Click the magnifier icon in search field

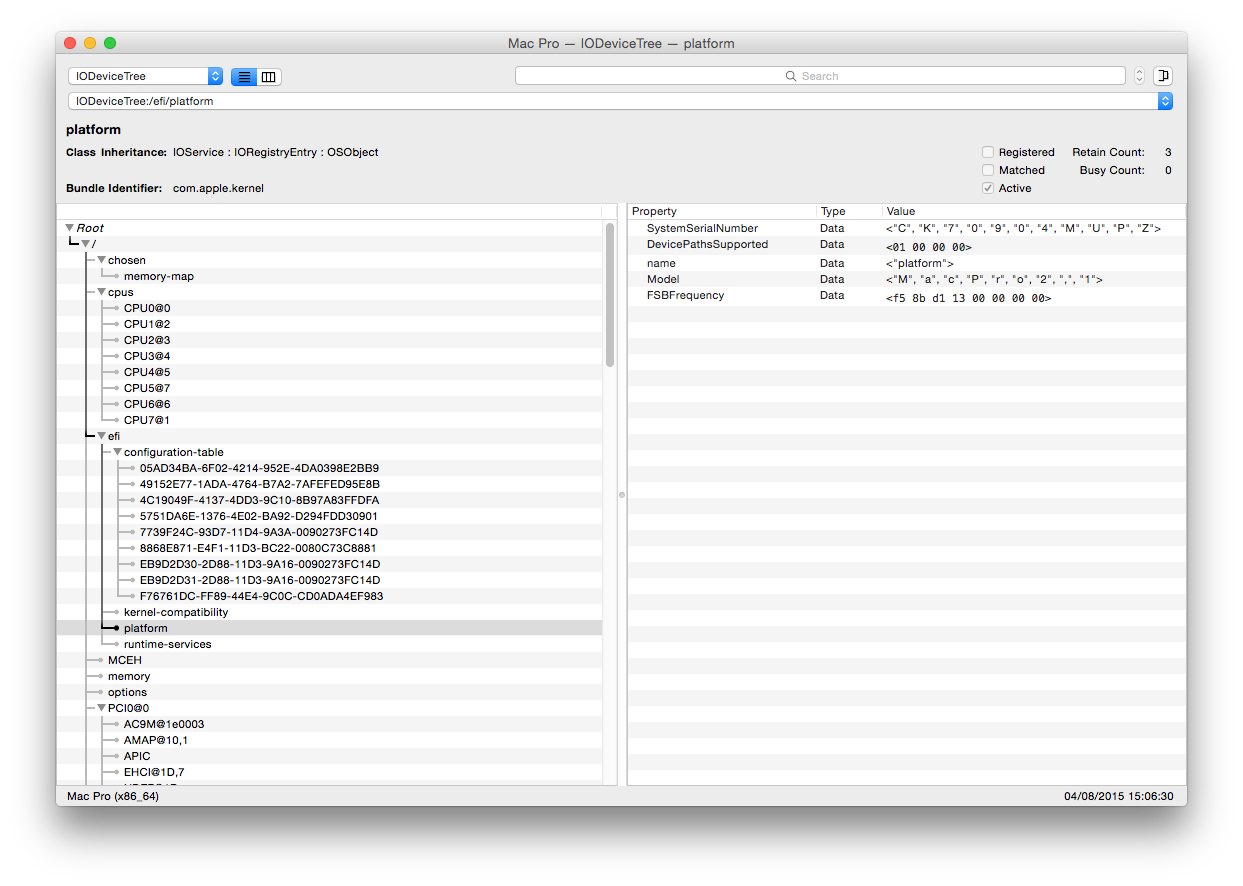(791, 76)
